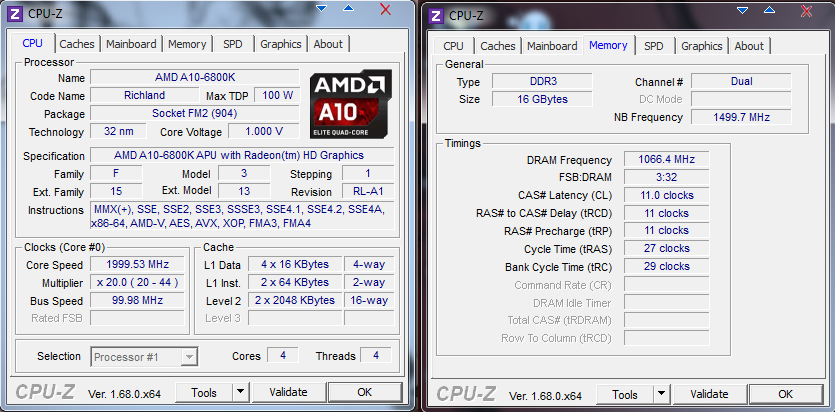This screenshot has height=412, width=835.
Task: Open the Graphics tab in left window
Action: pos(281,44)
